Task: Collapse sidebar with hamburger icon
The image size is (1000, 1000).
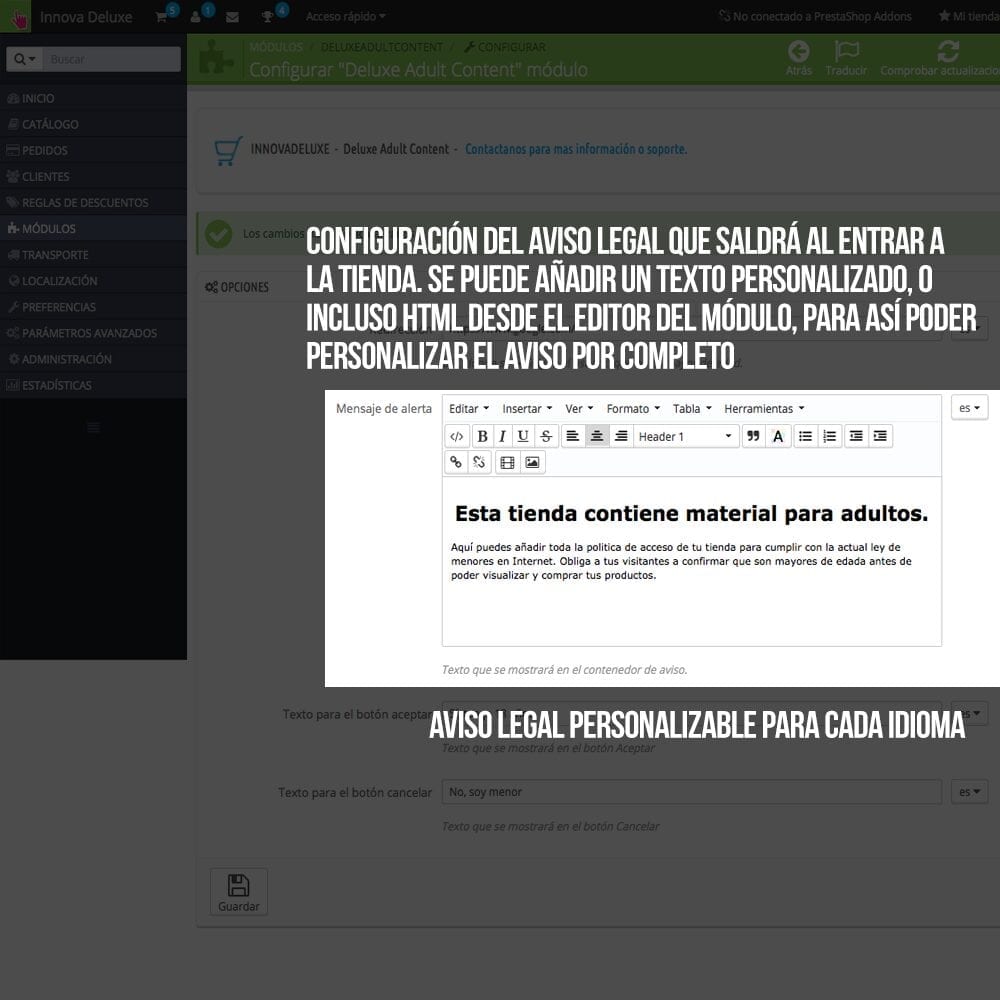Action: click(94, 427)
